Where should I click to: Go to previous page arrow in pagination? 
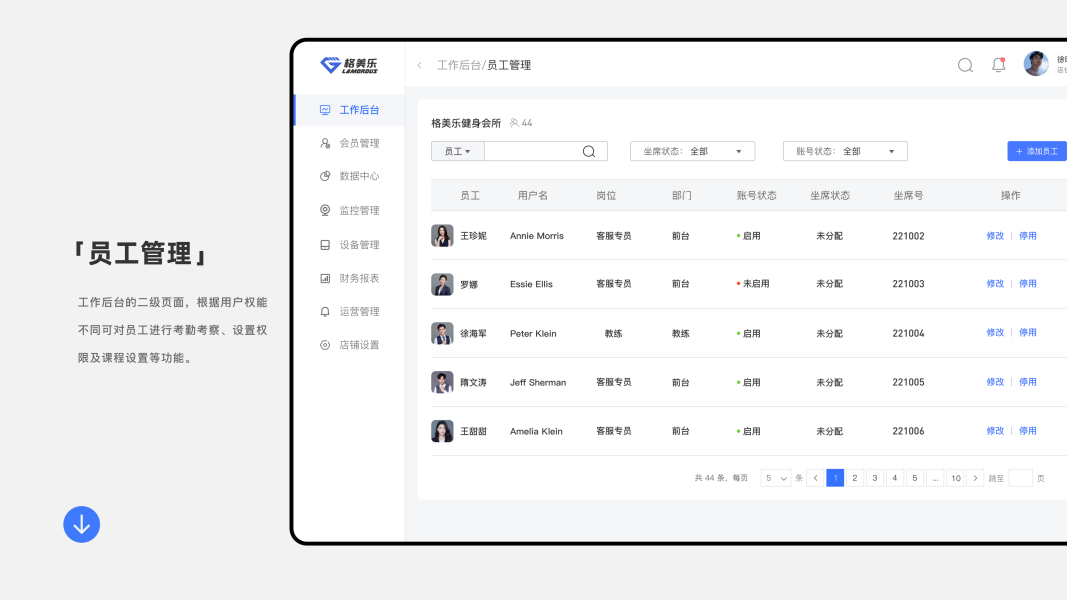pyautogui.click(x=815, y=478)
